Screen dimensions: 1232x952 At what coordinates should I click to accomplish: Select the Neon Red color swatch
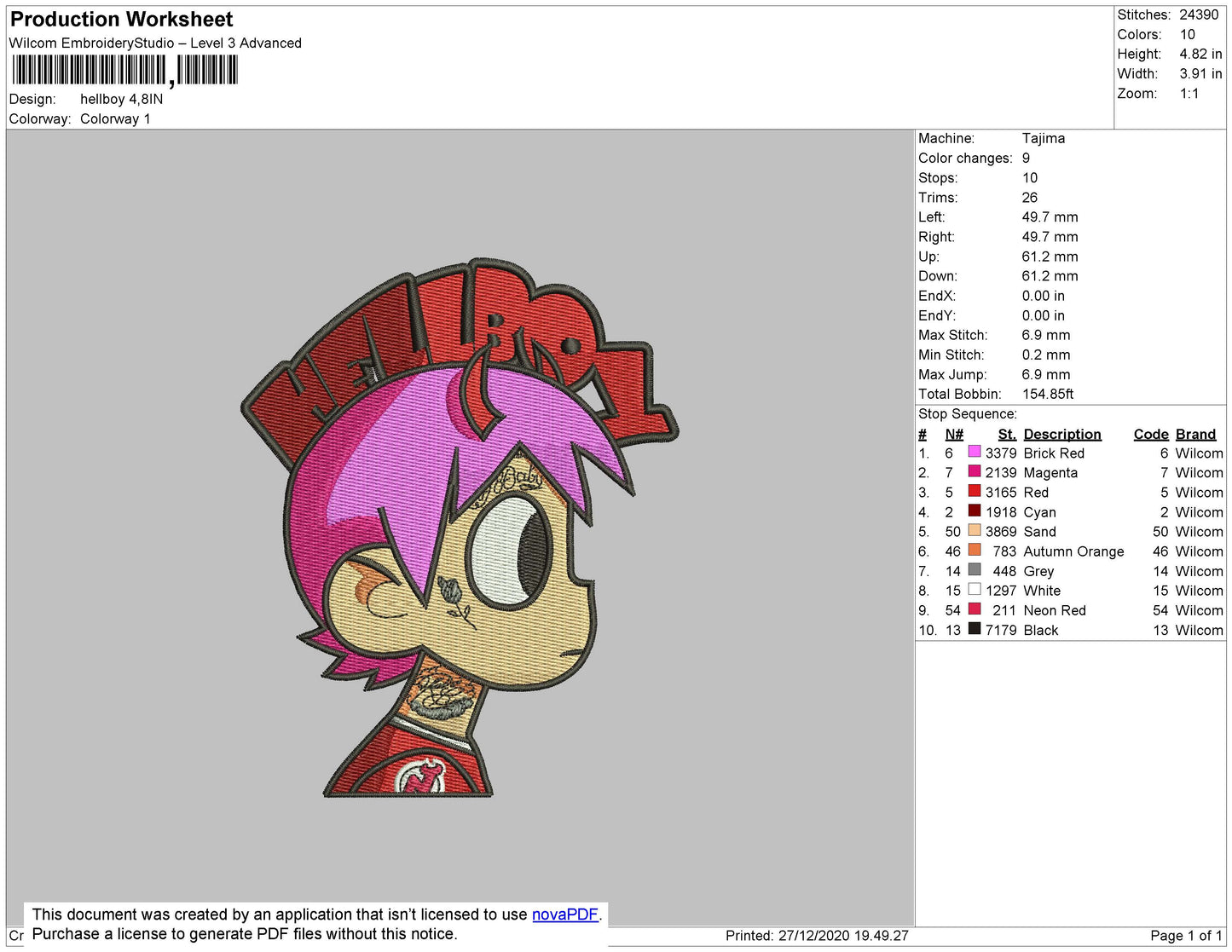point(975,609)
